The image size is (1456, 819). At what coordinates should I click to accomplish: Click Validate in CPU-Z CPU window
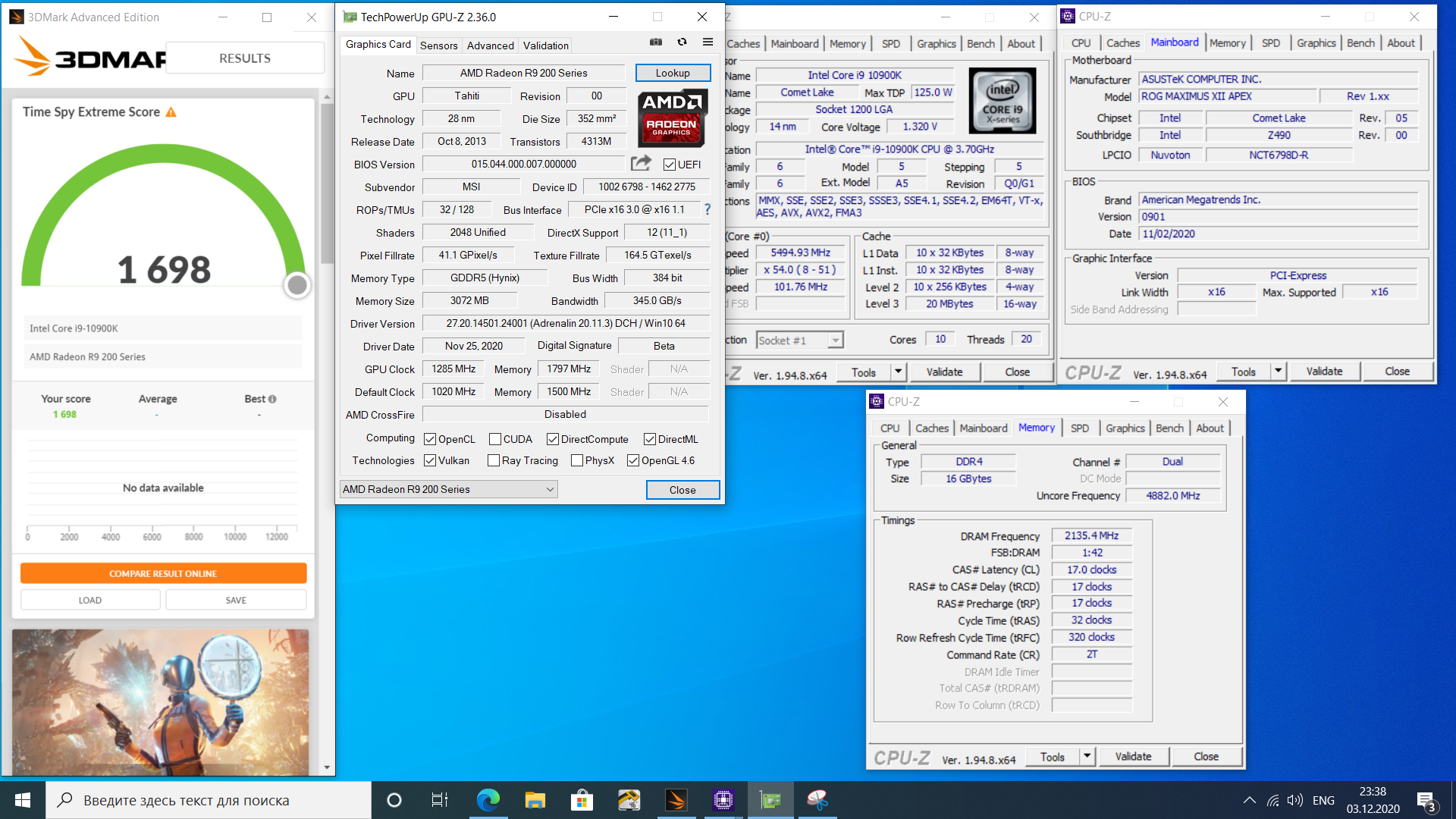click(944, 372)
